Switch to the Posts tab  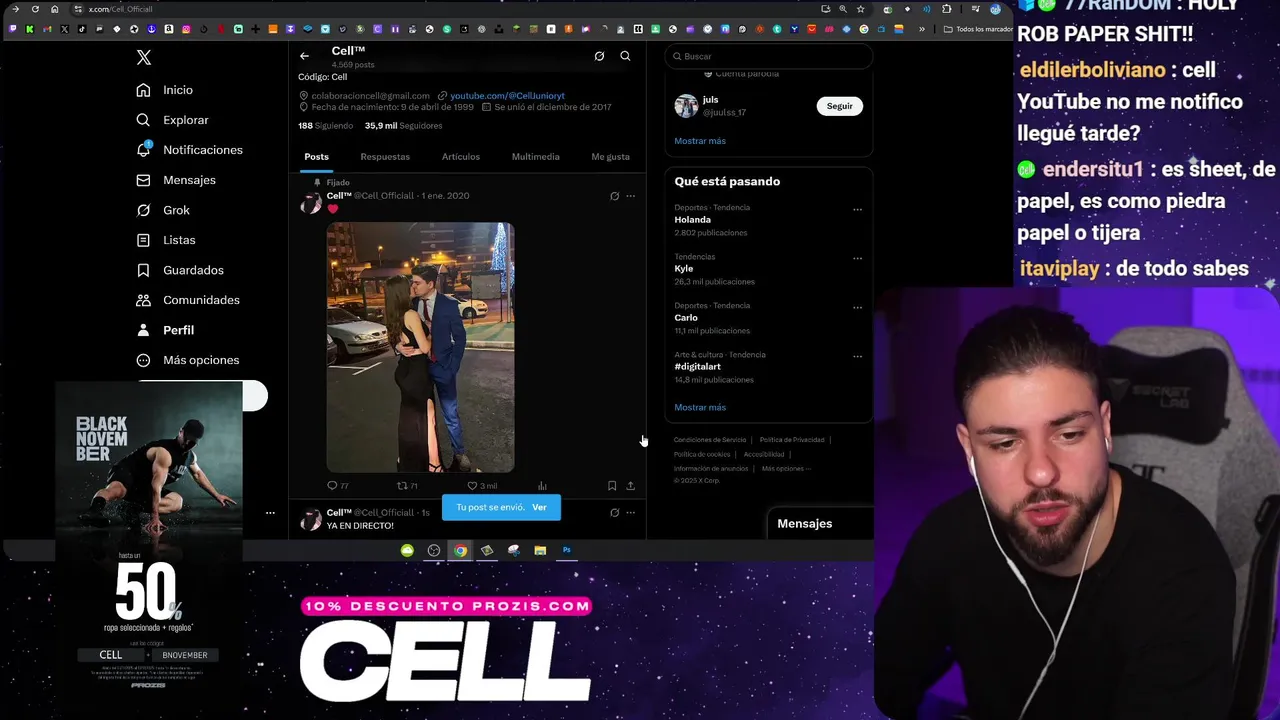(316, 157)
